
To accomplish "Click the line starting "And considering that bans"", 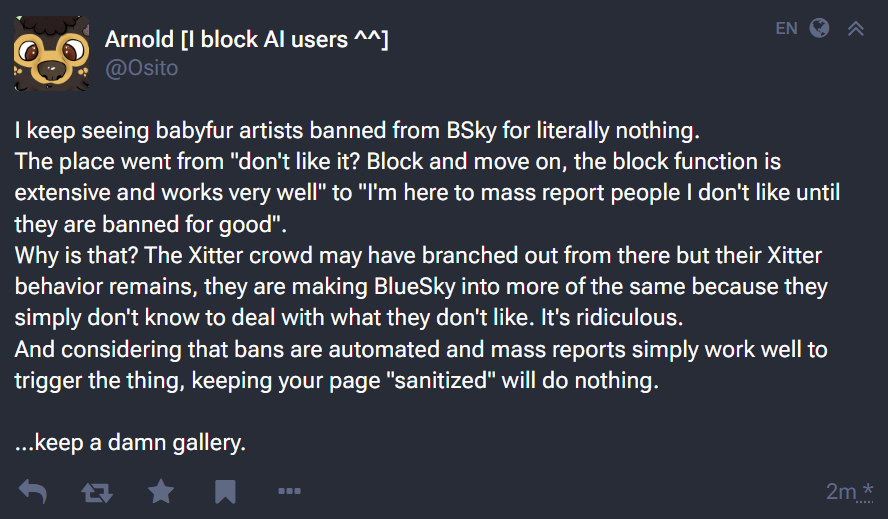I will [420, 350].
